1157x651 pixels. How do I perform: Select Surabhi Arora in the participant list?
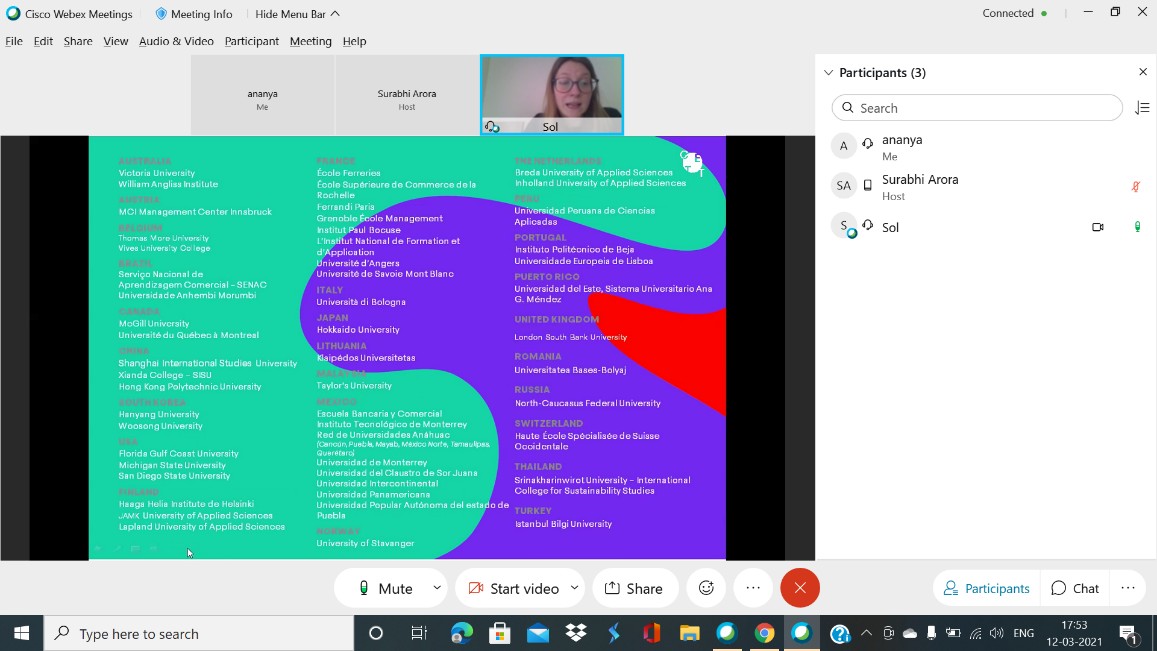coord(986,186)
